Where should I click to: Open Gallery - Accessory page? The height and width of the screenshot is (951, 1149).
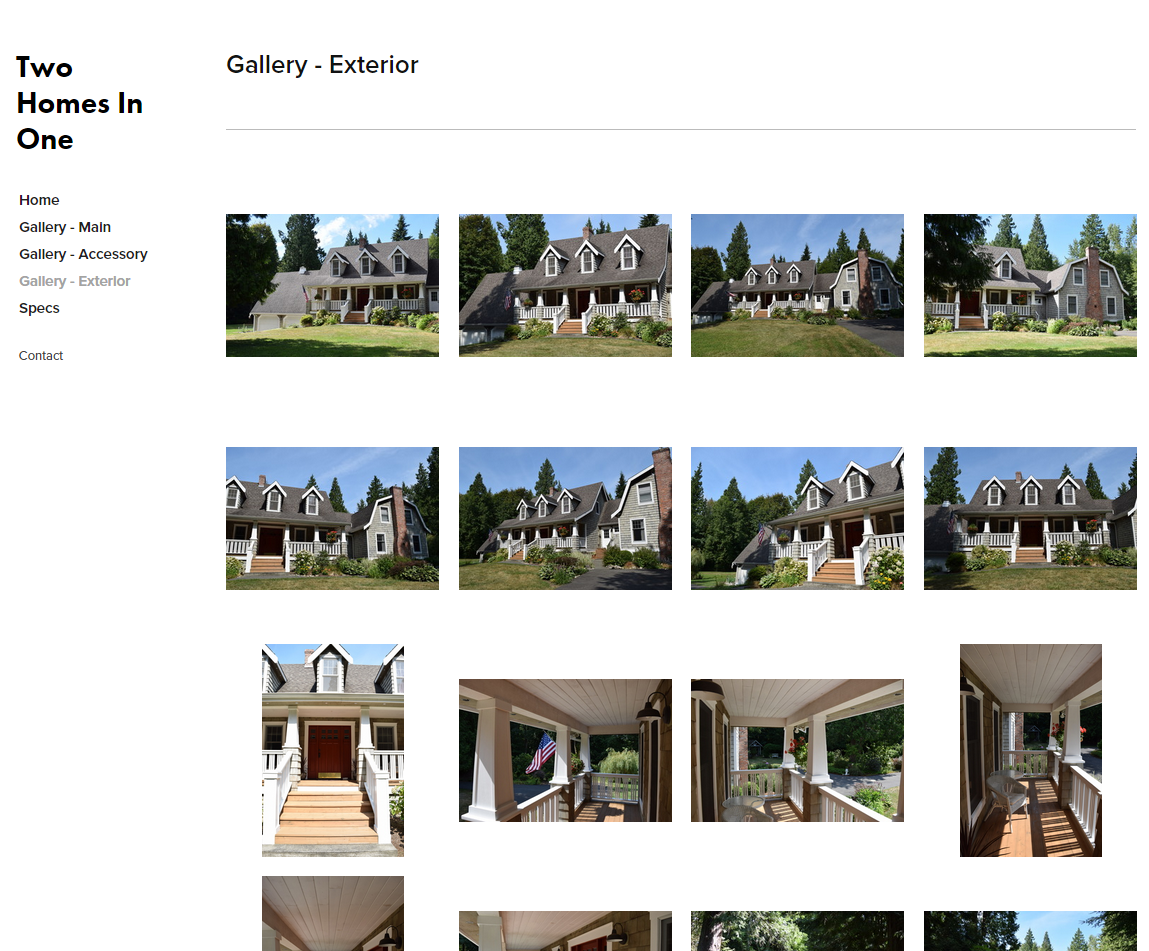[x=83, y=254]
